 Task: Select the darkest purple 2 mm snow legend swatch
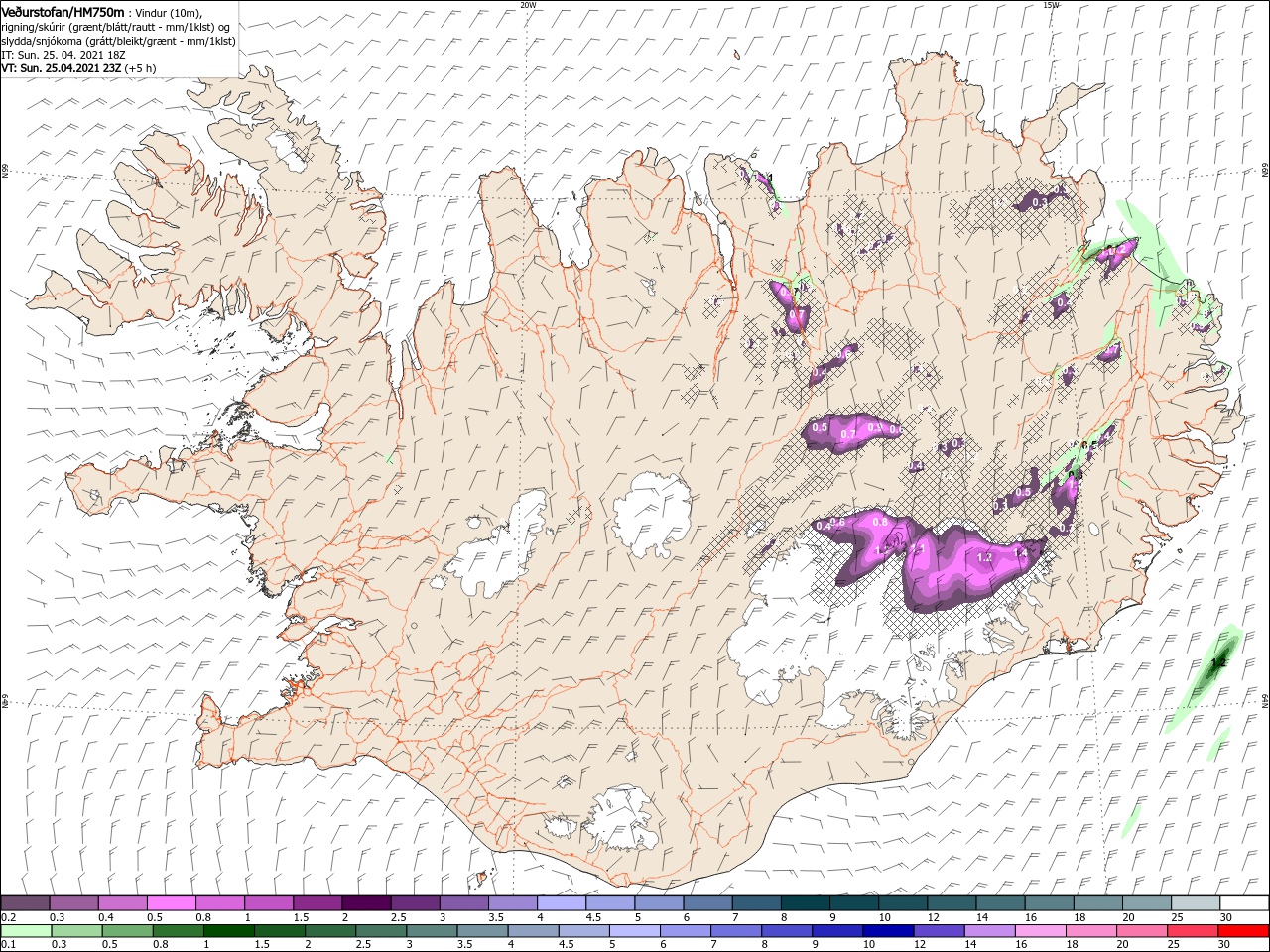click(365, 903)
